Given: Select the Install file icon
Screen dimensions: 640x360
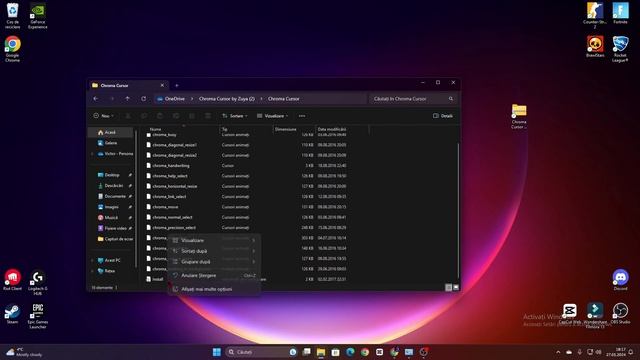Looking at the screenshot, I should pyautogui.click(x=149, y=279).
